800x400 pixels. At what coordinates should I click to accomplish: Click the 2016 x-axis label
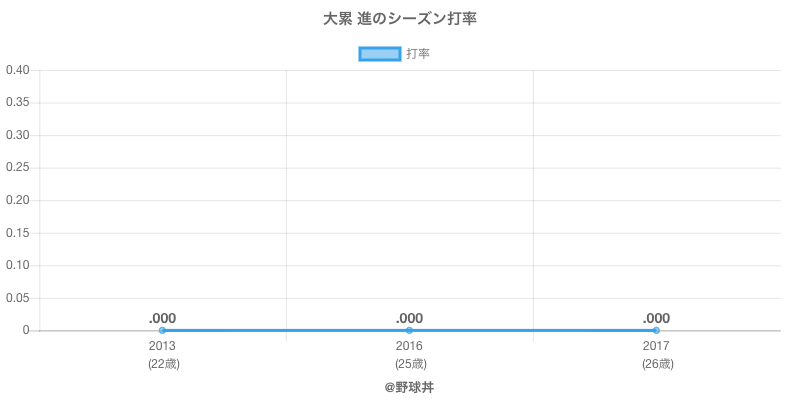[x=409, y=346]
